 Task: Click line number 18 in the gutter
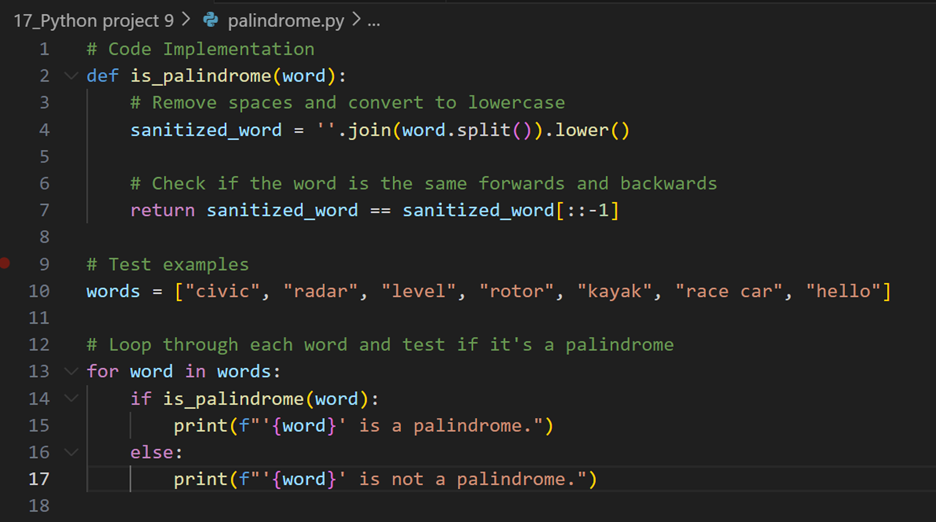point(39,506)
